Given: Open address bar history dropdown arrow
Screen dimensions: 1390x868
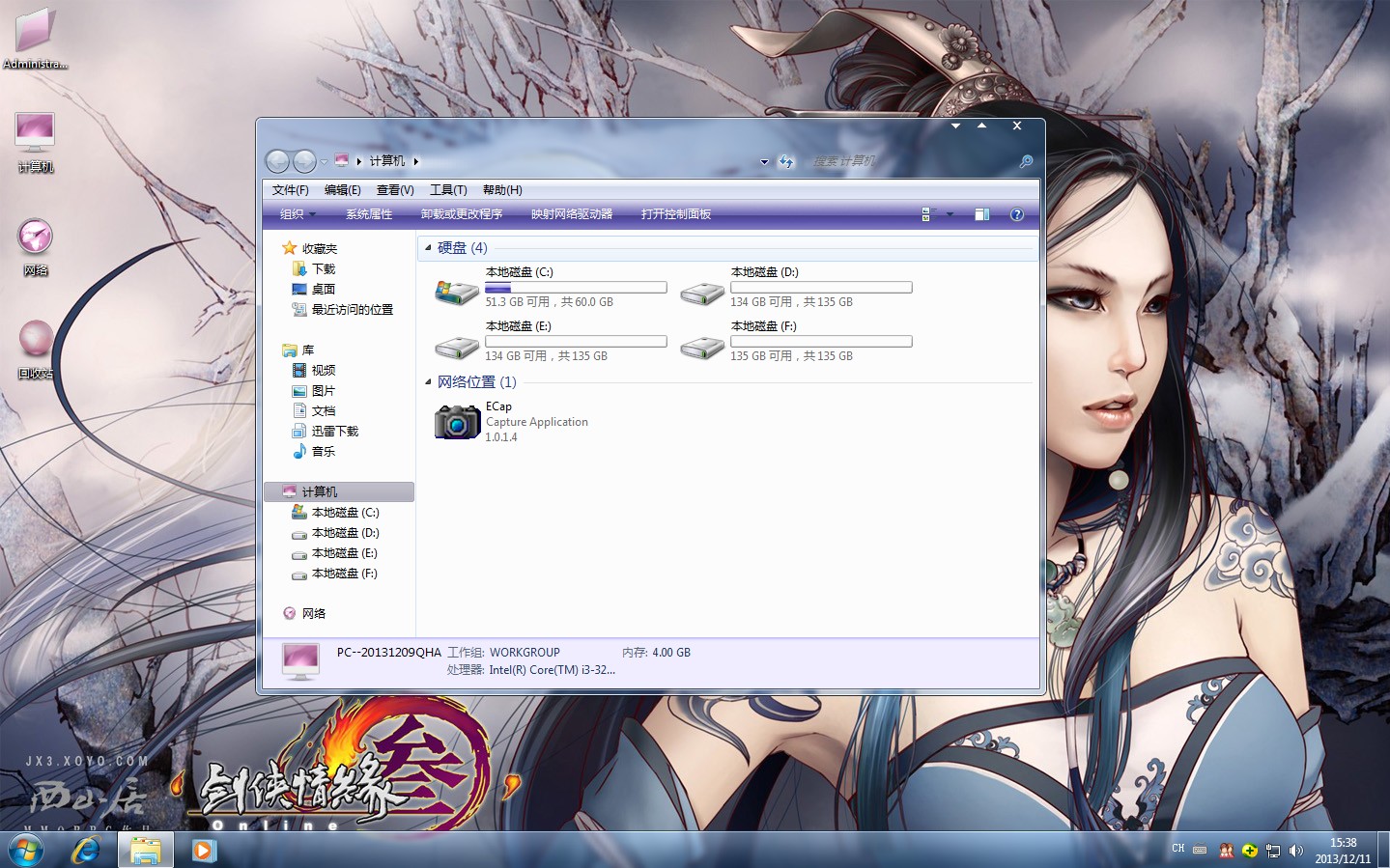Looking at the screenshot, I should click(x=764, y=161).
